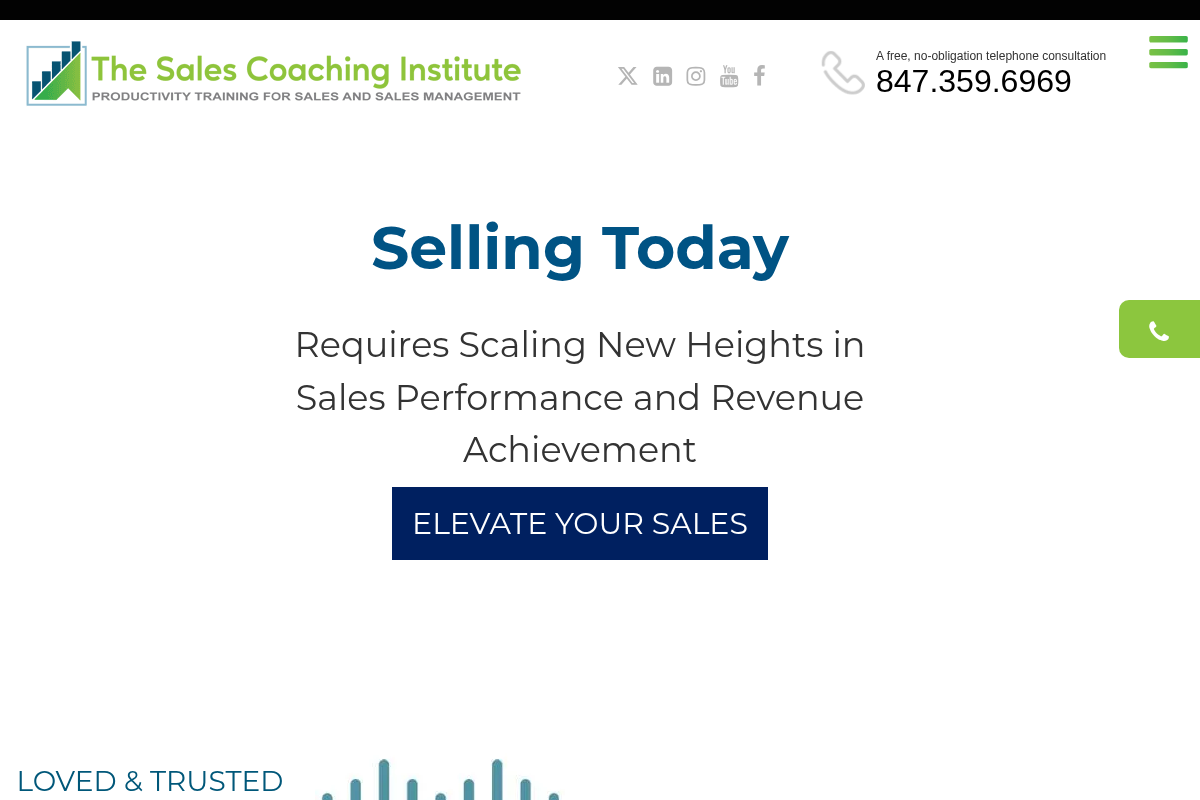
Task: Click the word Achievement in the subheading
Action: coord(580,450)
